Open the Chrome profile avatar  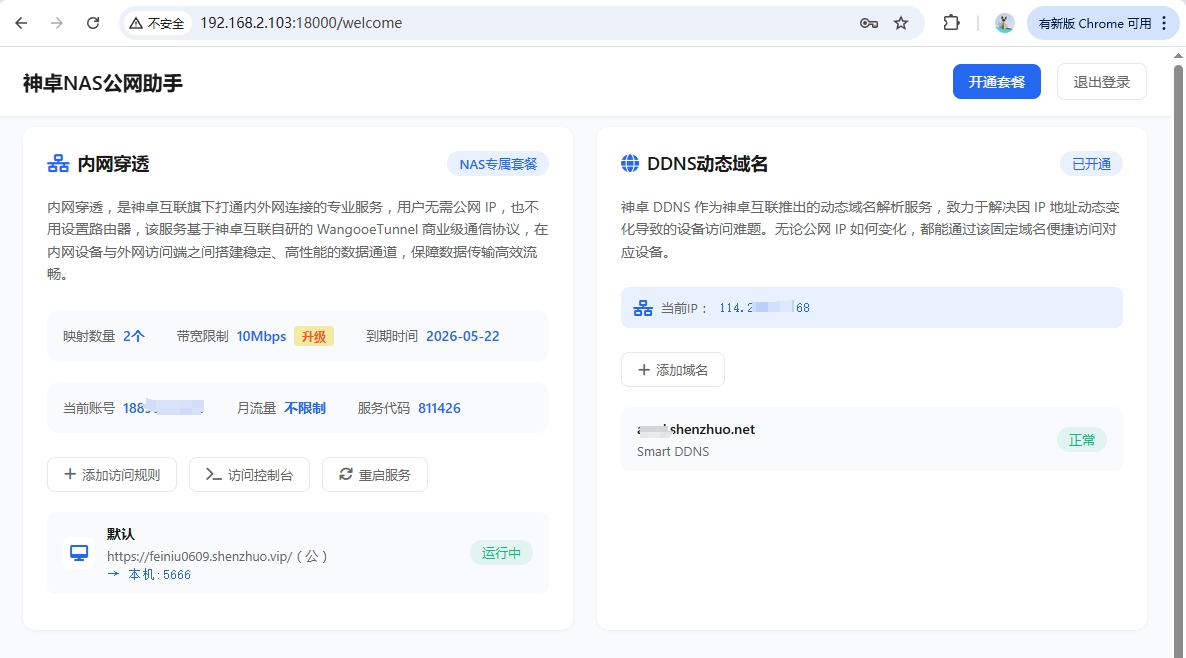point(1004,23)
